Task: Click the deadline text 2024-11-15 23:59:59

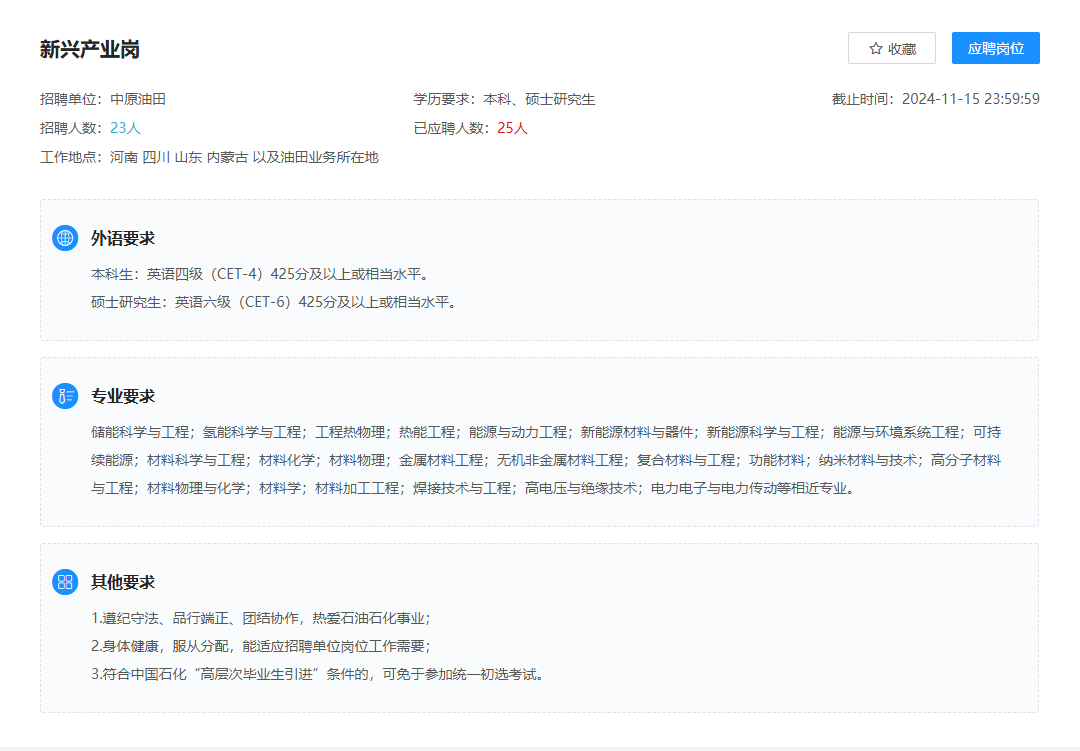Action: pyautogui.click(x=972, y=97)
